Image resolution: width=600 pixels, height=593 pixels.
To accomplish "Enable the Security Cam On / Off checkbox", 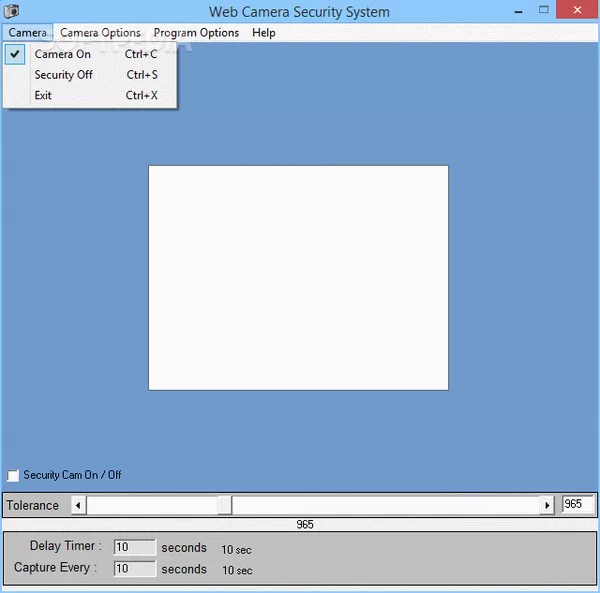I will click(x=14, y=475).
